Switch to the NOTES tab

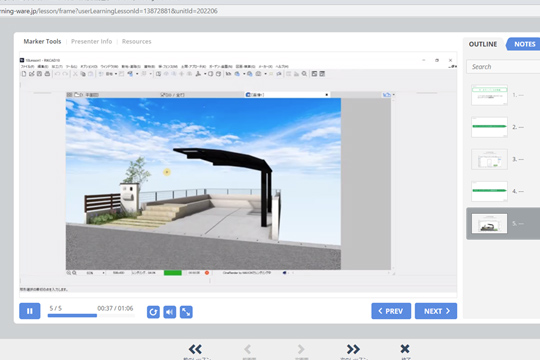click(525, 44)
